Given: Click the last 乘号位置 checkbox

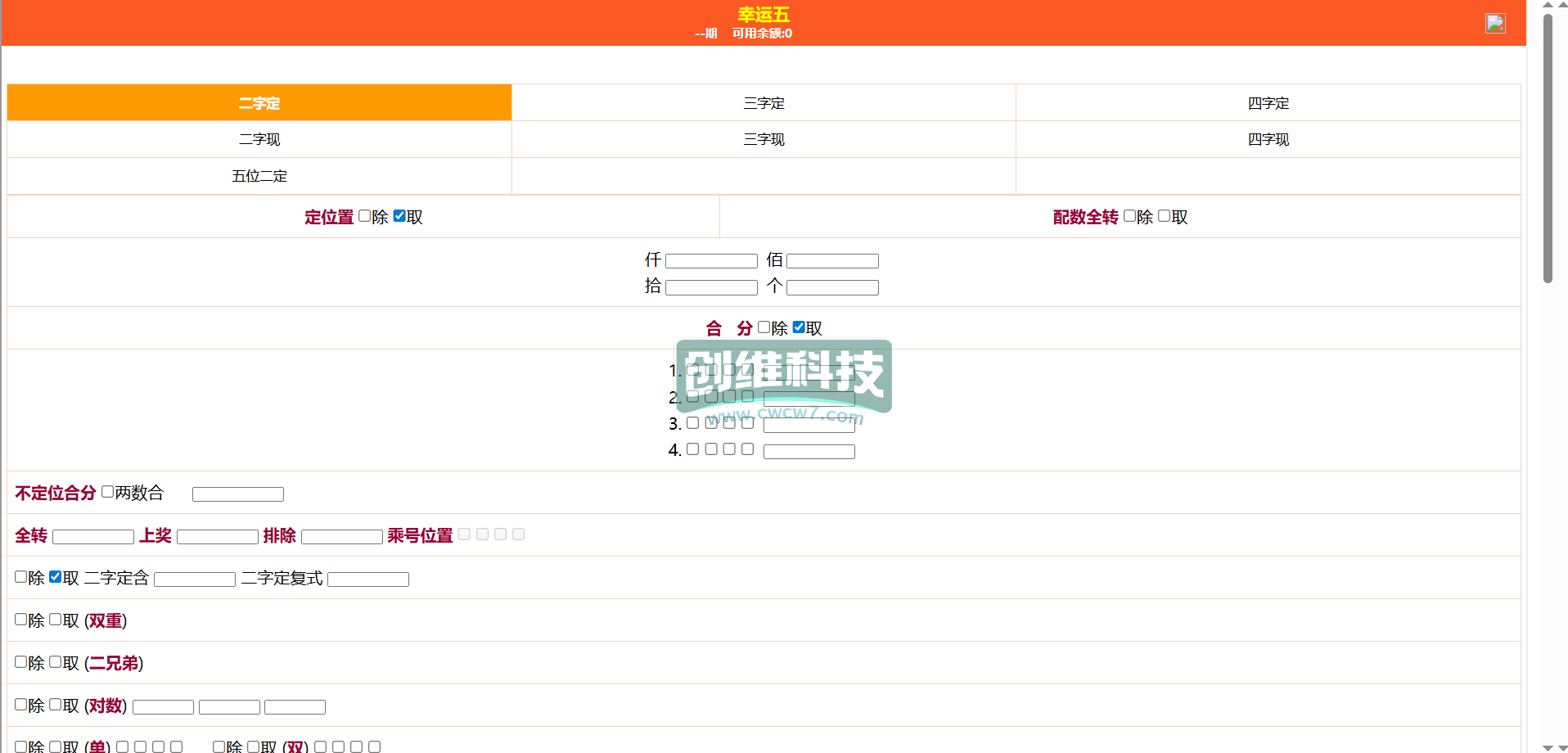Looking at the screenshot, I should point(518,534).
